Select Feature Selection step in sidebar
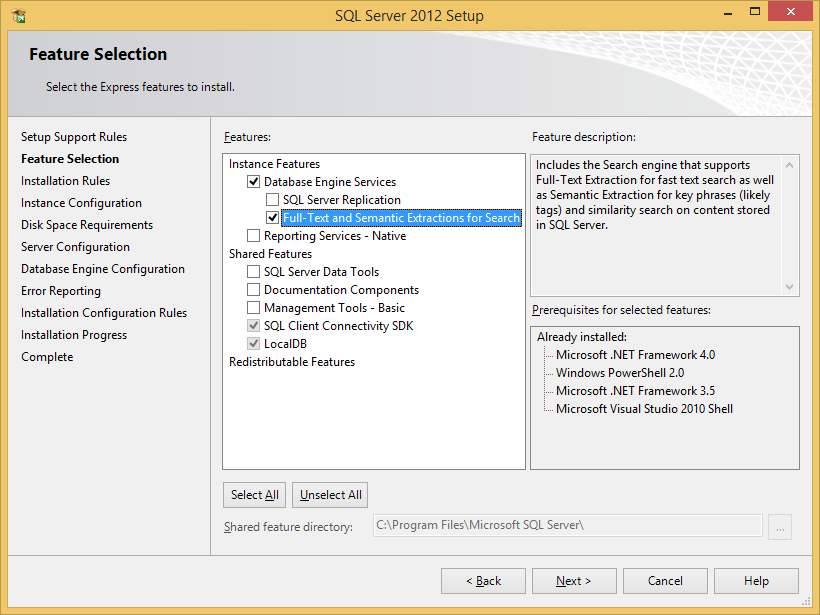Viewport: 820px width, 615px height. [70, 159]
